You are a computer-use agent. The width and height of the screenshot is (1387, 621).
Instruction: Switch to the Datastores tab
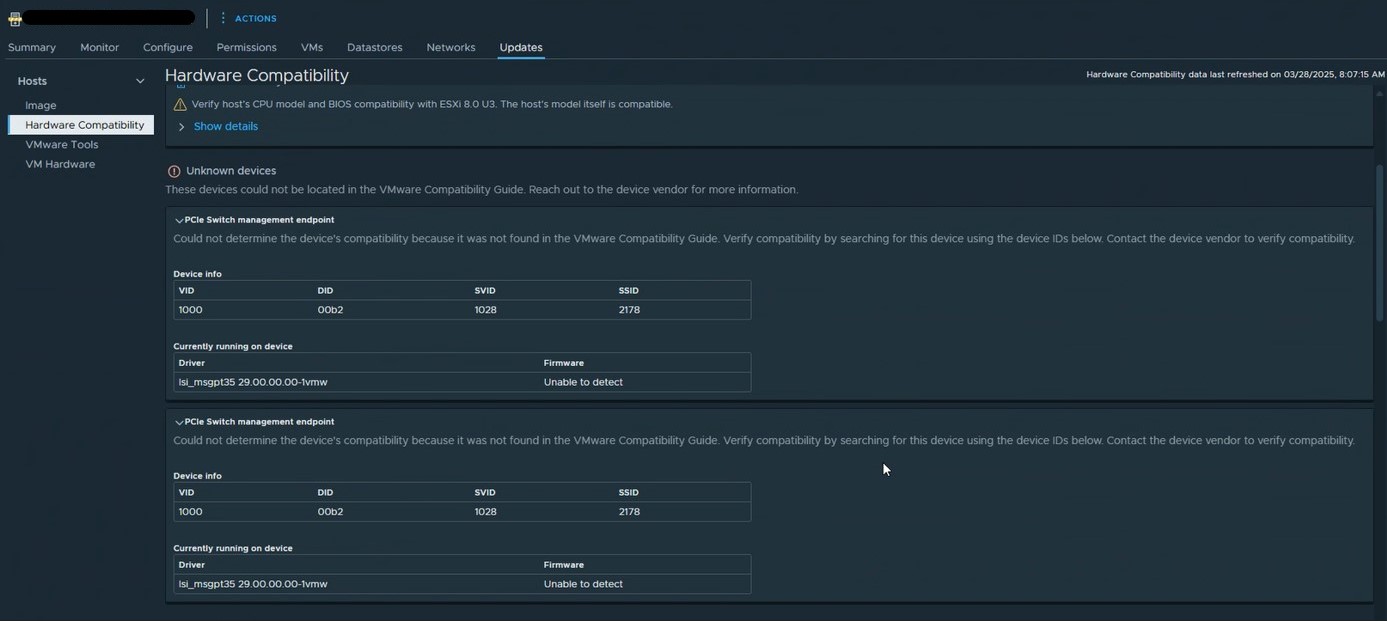[x=375, y=45]
